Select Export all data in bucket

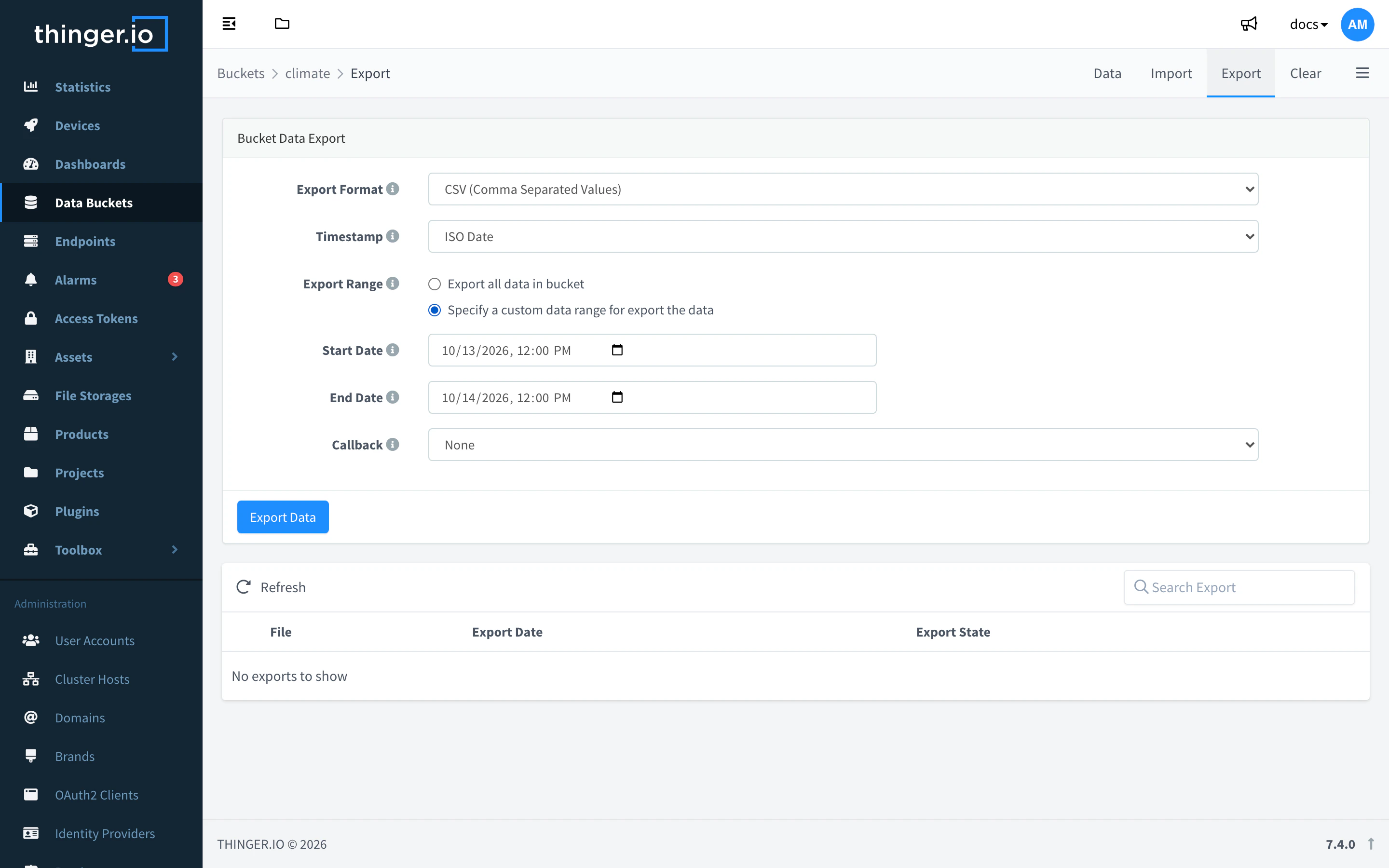pyautogui.click(x=435, y=284)
